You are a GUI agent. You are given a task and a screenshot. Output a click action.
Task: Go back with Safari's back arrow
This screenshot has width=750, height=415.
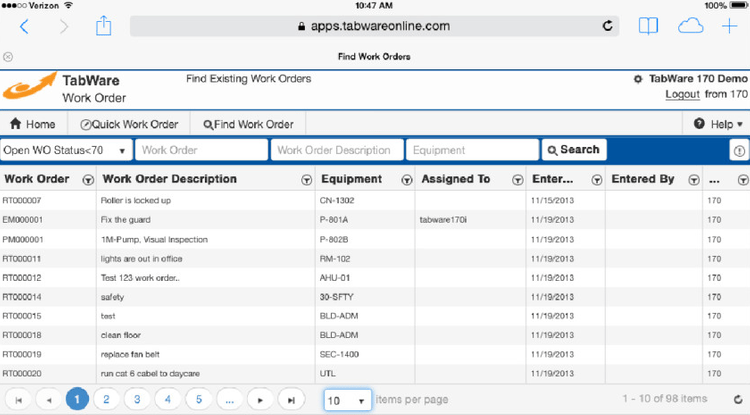[x=24, y=26]
